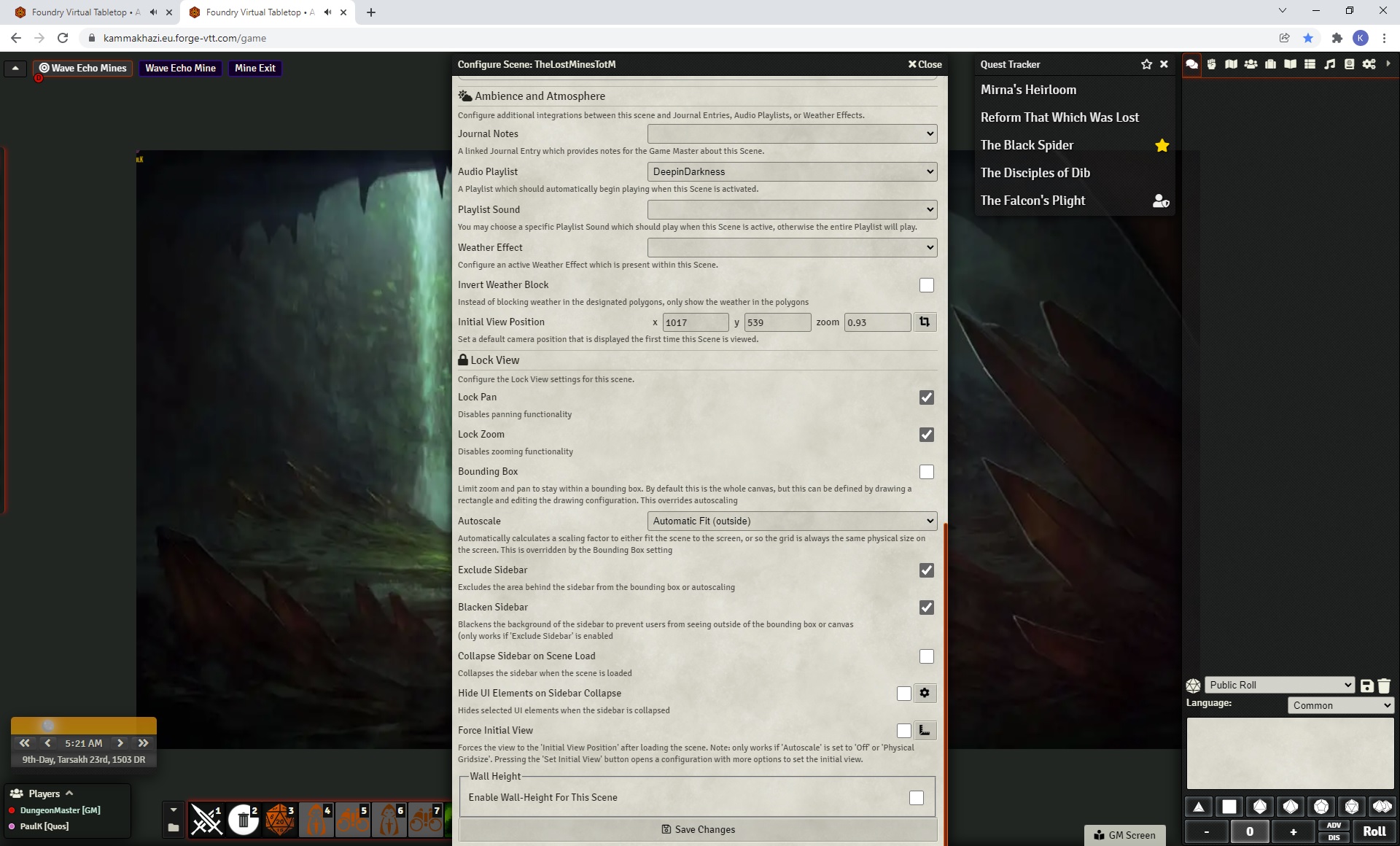Open the Scenes directory icon
Image resolution: width=1400 pixels, height=846 pixels.
pyautogui.click(x=1231, y=64)
